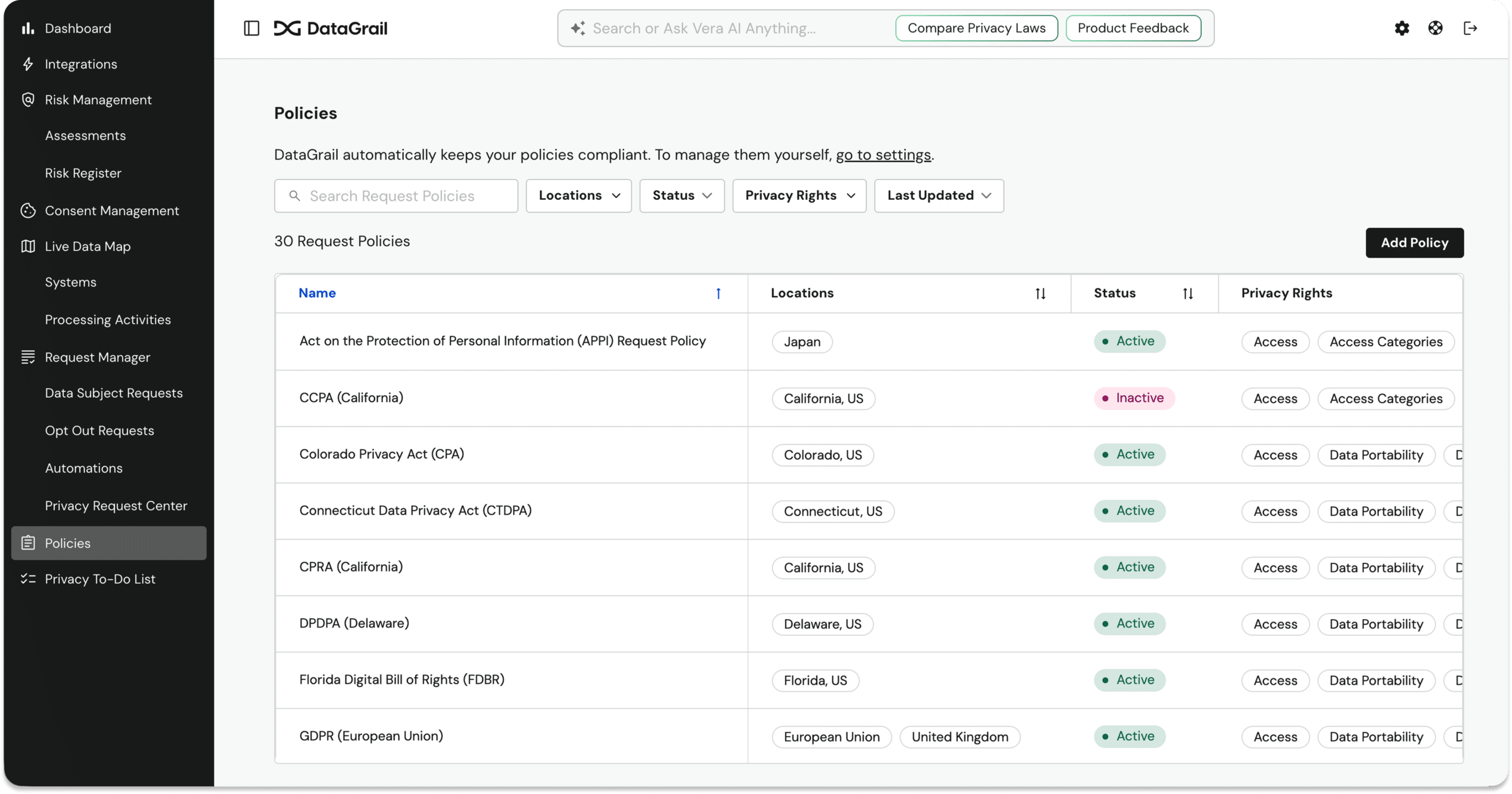Open the Colorado Privacy Act (CPA) policy

pyautogui.click(x=382, y=454)
